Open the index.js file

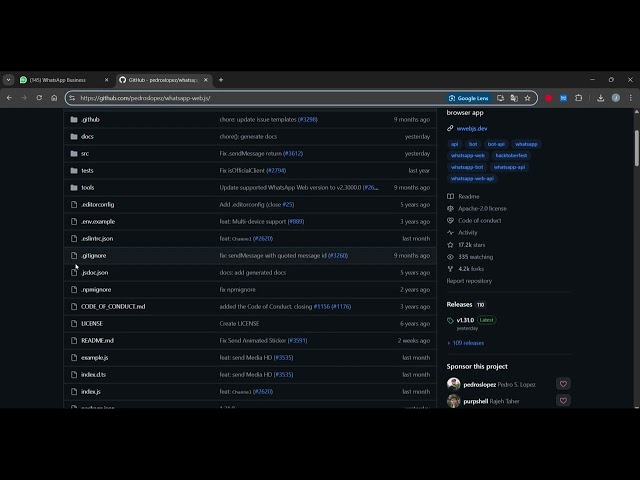(x=91, y=391)
